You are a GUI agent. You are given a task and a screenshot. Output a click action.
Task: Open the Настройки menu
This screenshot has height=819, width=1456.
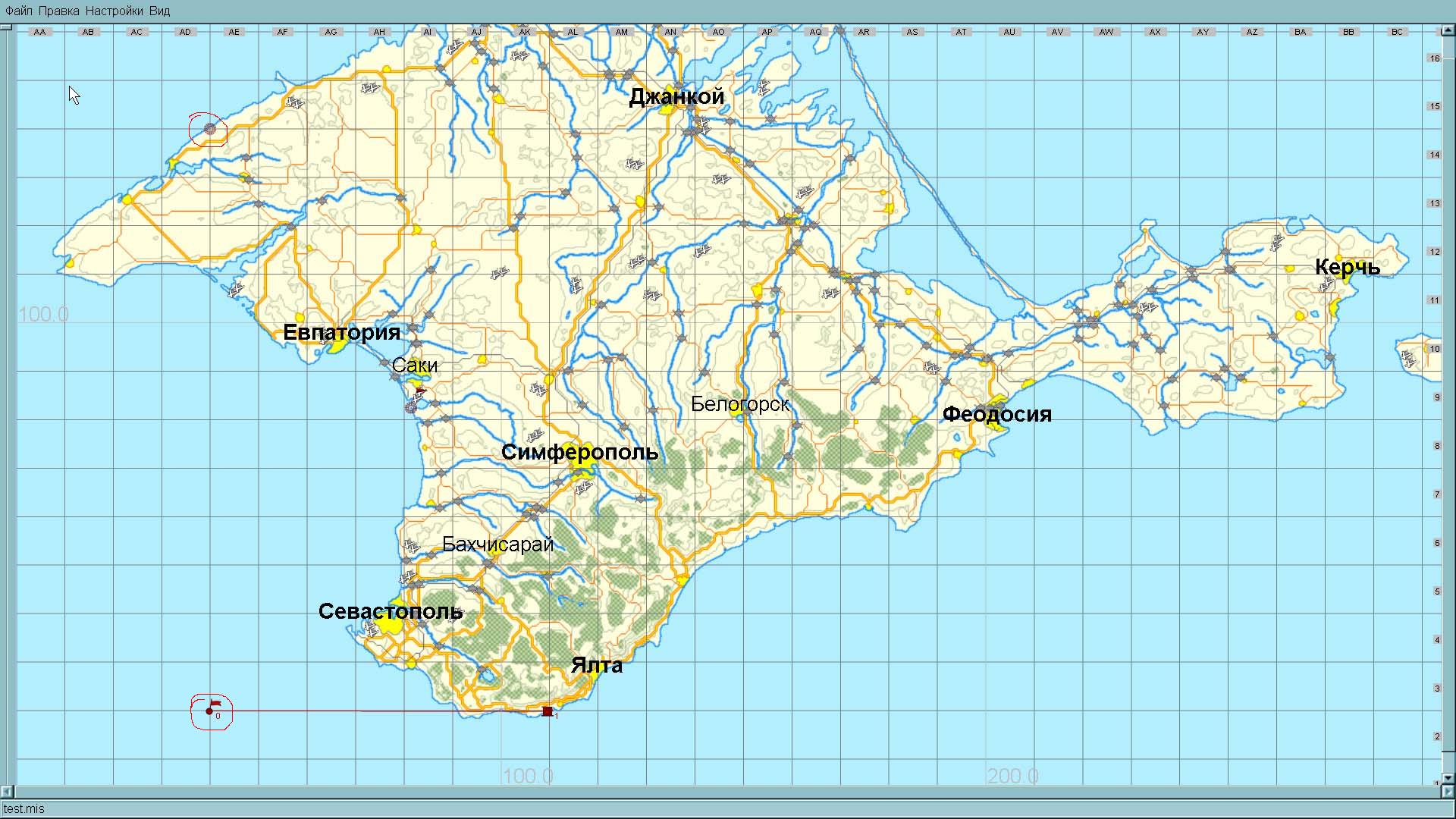pos(114,11)
